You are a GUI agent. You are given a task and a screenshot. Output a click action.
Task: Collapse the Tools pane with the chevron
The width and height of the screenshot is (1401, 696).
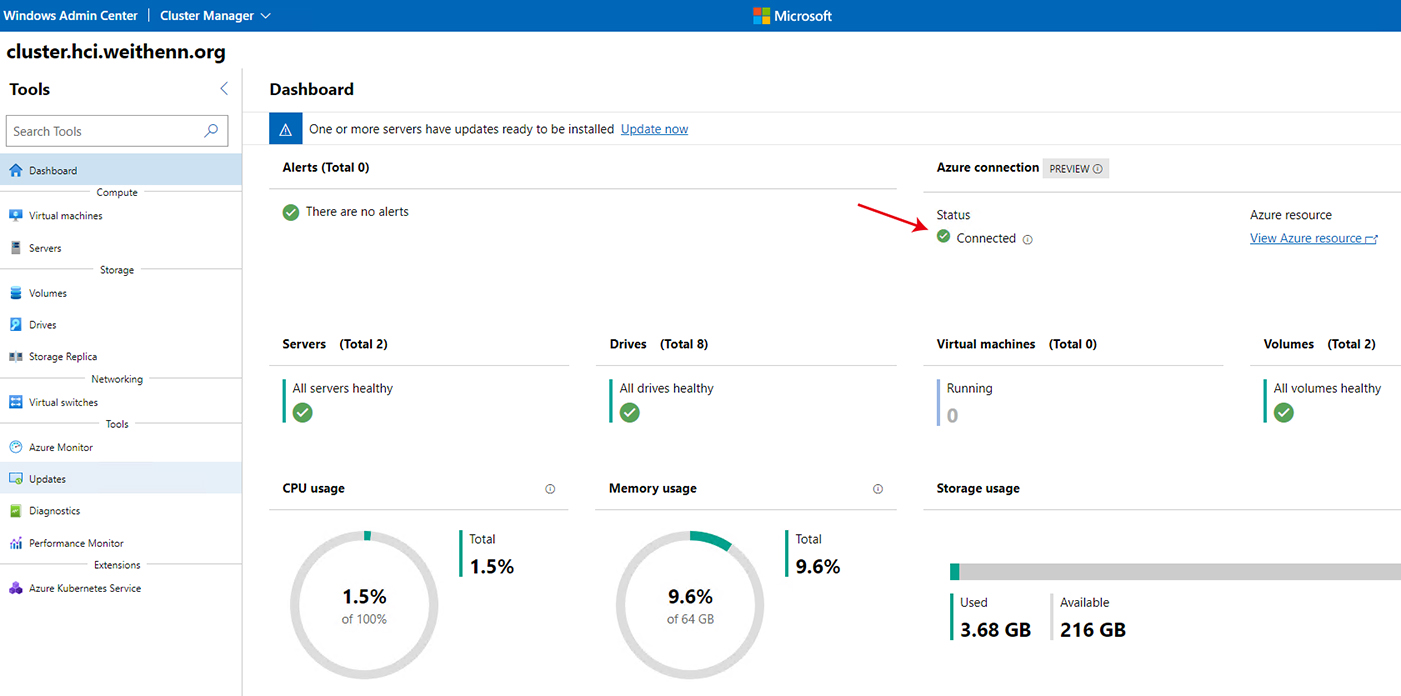pos(224,89)
